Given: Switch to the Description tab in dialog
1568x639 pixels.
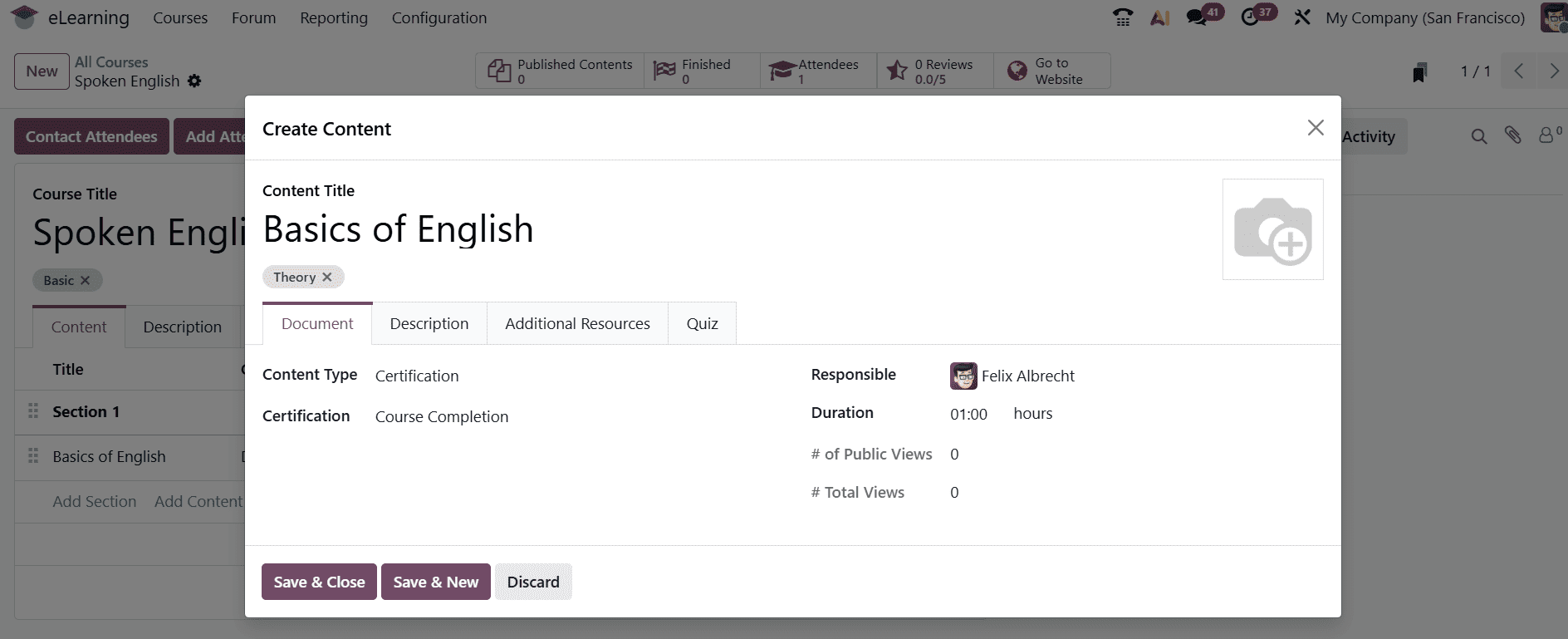Looking at the screenshot, I should click(x=429, y=323).
